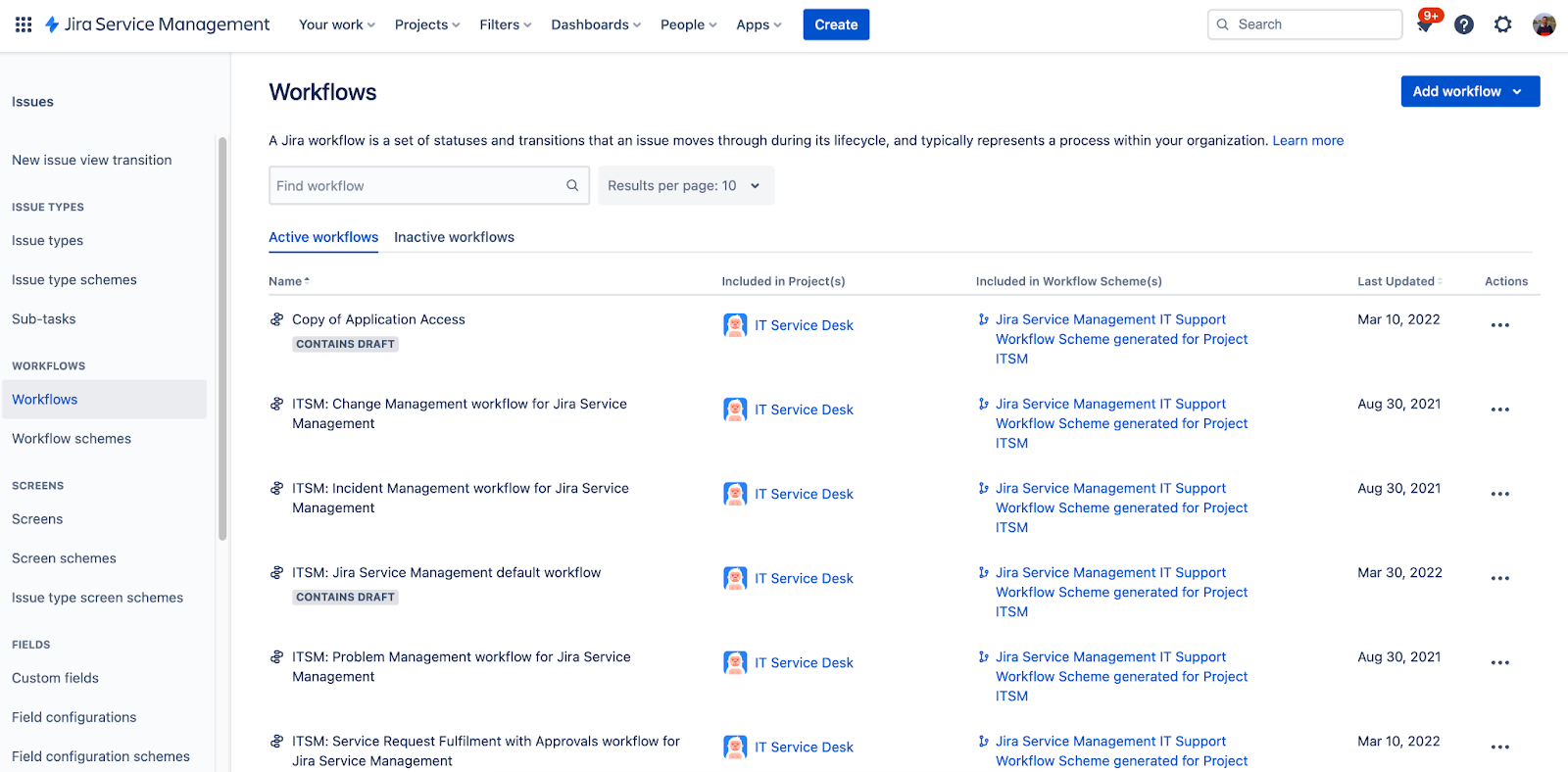Image resolution: width=1568 pixels, height=772 pixels.
Task: Focus the top Search box
Action: point(1305,24)
